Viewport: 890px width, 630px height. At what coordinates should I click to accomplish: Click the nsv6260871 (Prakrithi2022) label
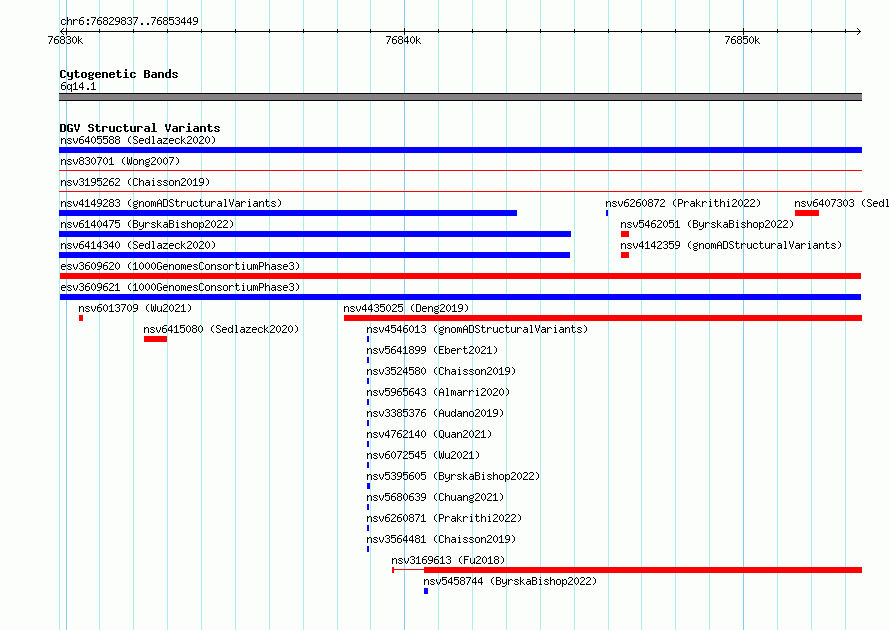coord(444,518)
